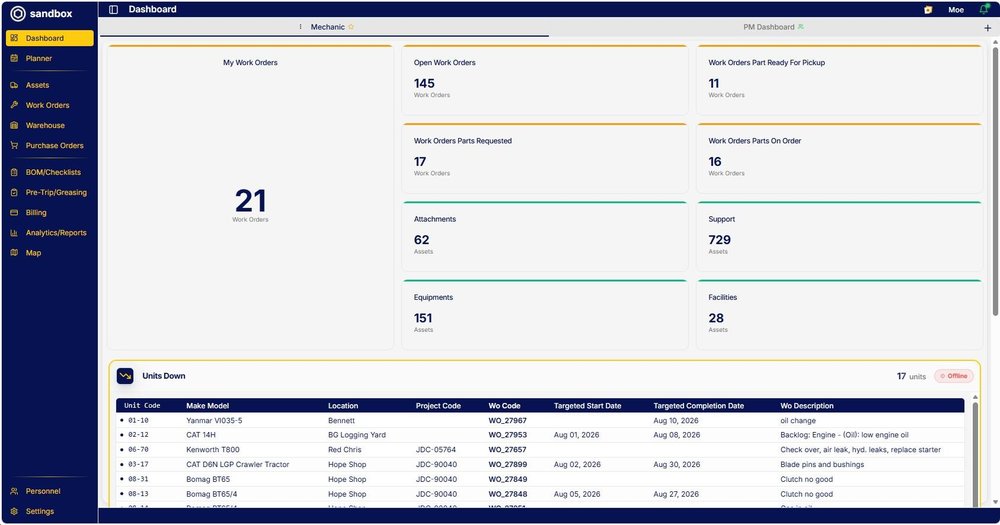Screen dimensions: 1000x525
Task: Open Pre-Trip/Greasing label in sidebar
Action: [x=56, y=192]
